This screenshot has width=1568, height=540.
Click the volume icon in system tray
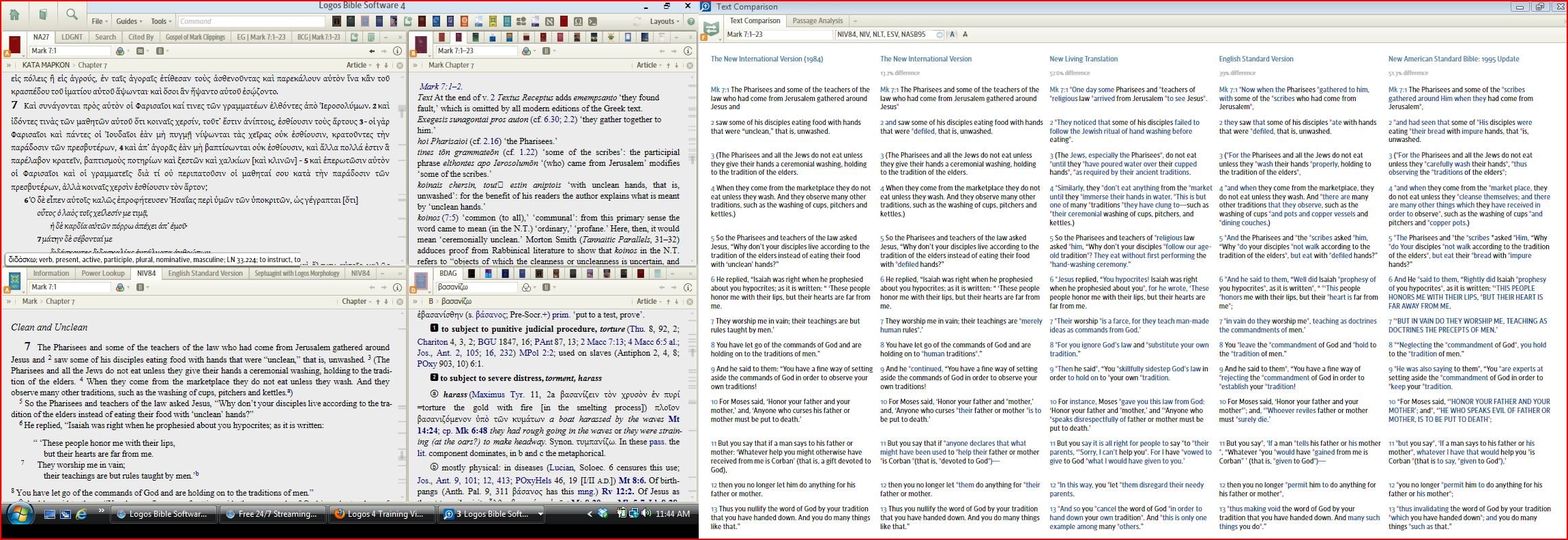point(645,514)
